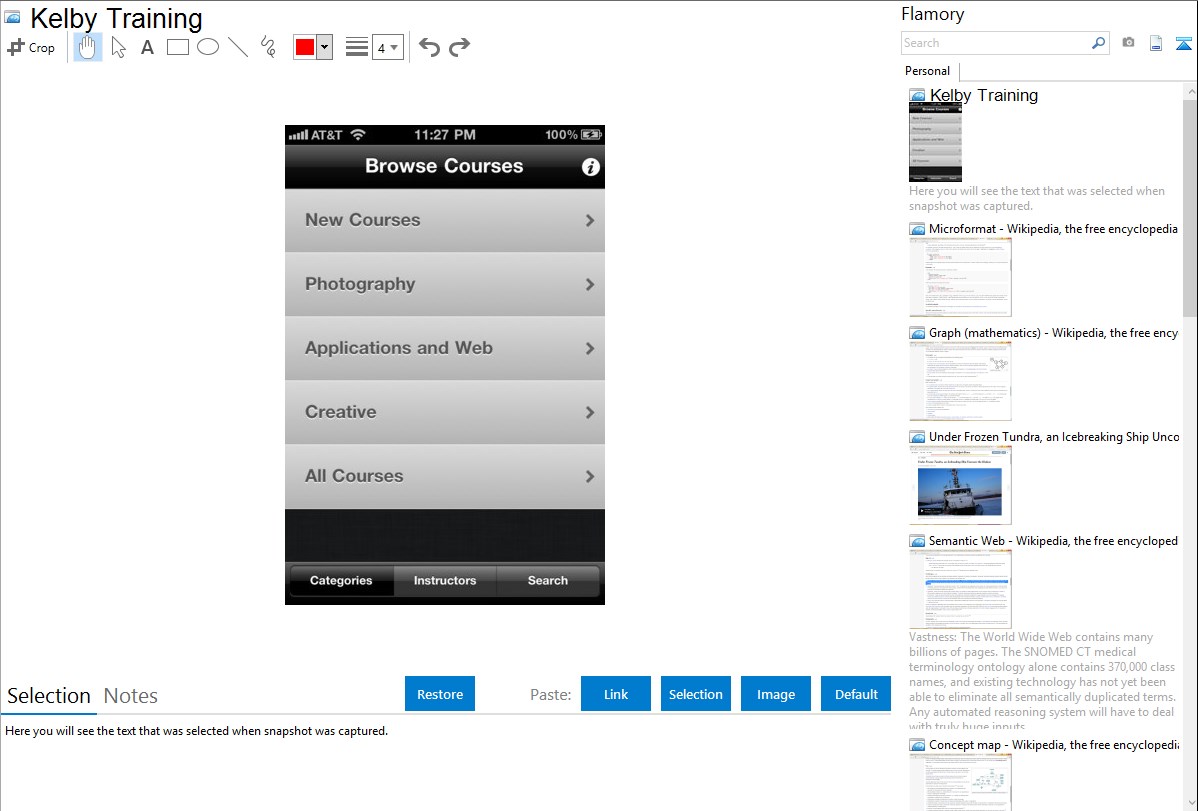Click the Paste Link button
The image size is (1198, 811).
pos(616,694)
